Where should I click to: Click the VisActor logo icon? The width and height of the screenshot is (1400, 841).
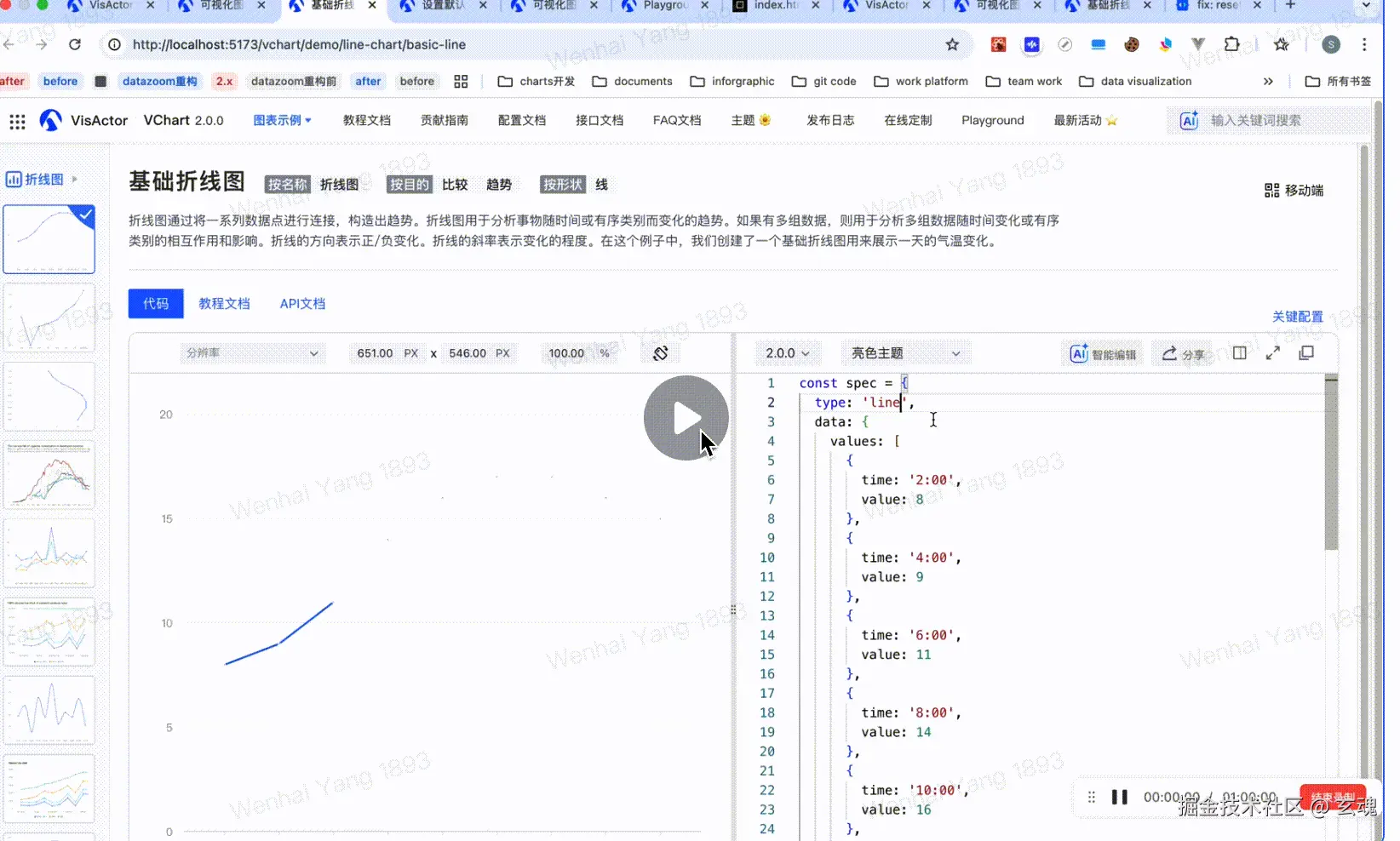(51, 120)
